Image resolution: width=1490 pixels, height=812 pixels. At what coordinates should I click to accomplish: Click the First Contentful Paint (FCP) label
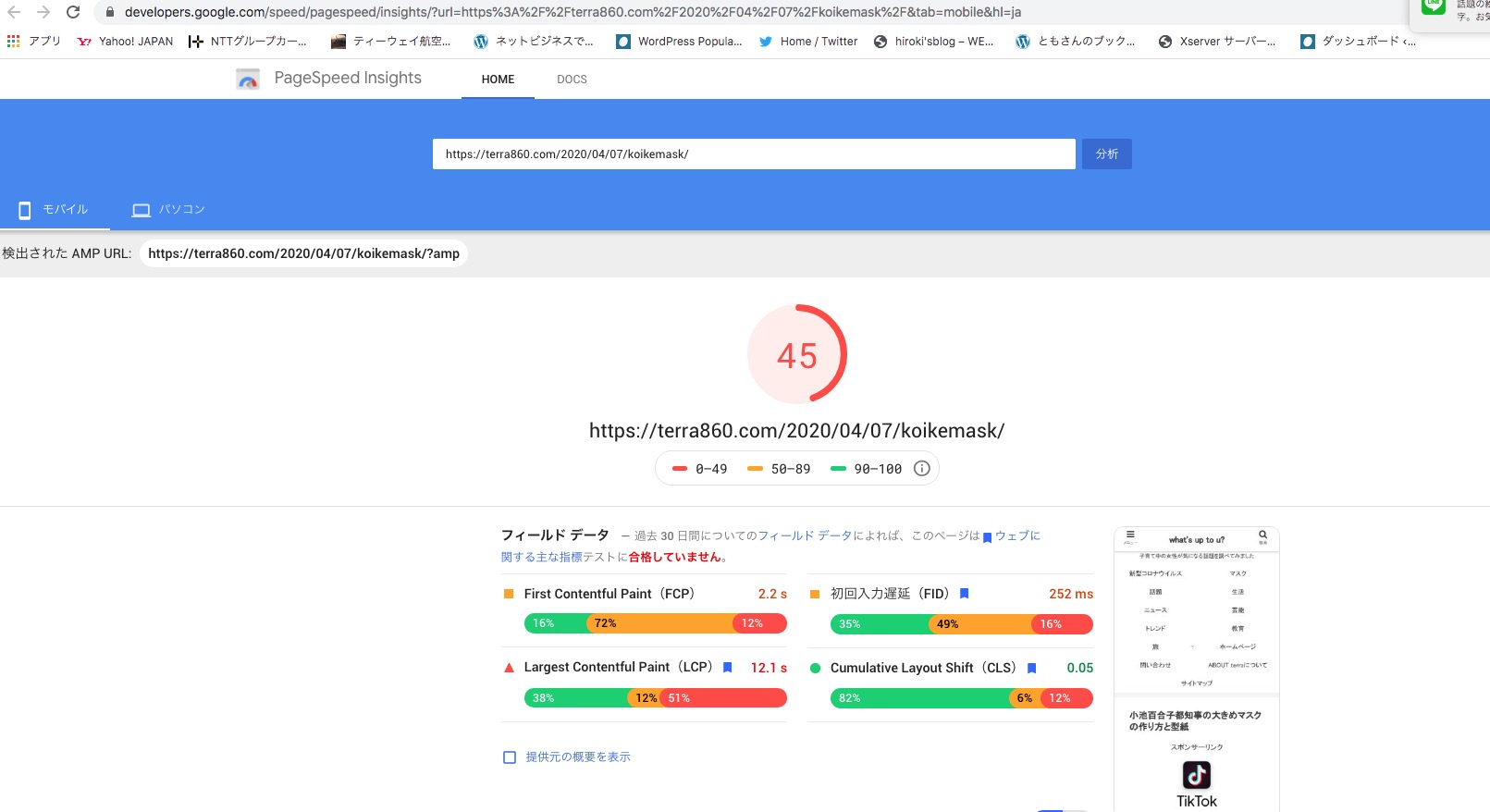coord(609,594)
